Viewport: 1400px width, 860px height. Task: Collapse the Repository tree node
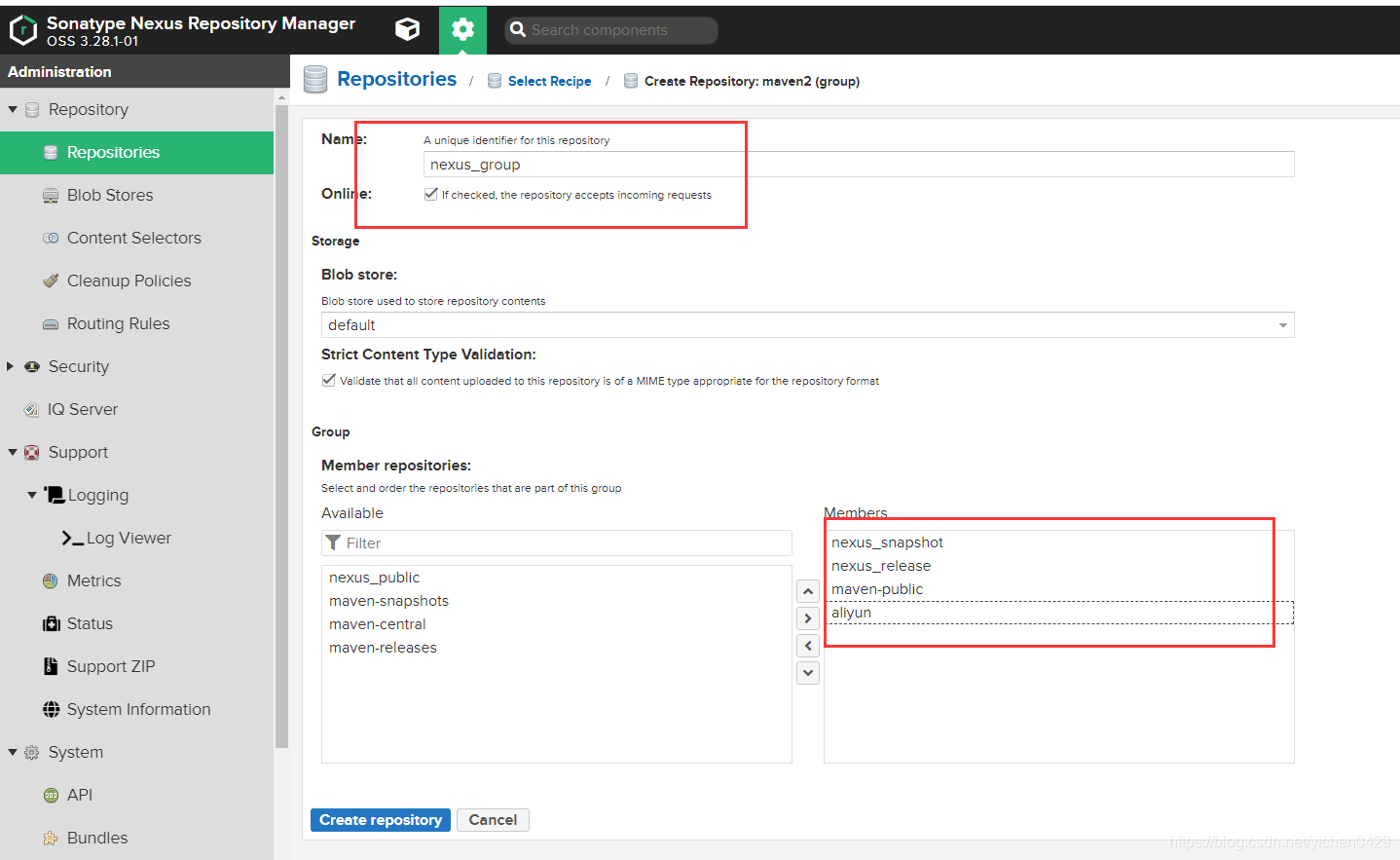point(13,110)
